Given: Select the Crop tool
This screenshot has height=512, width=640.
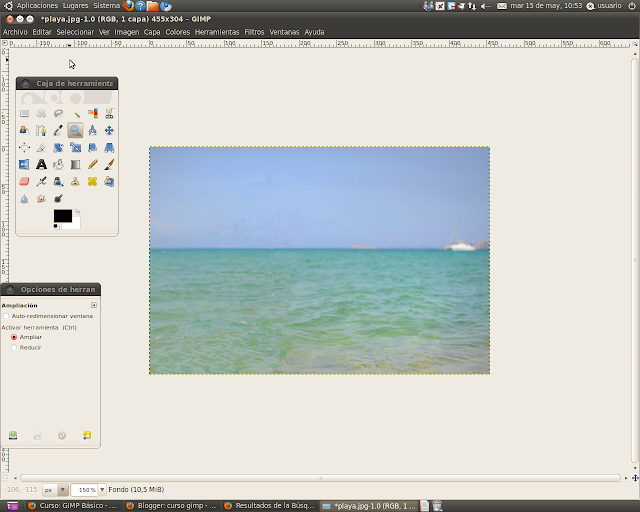Looking at the screenshot, I should point(41,147).
